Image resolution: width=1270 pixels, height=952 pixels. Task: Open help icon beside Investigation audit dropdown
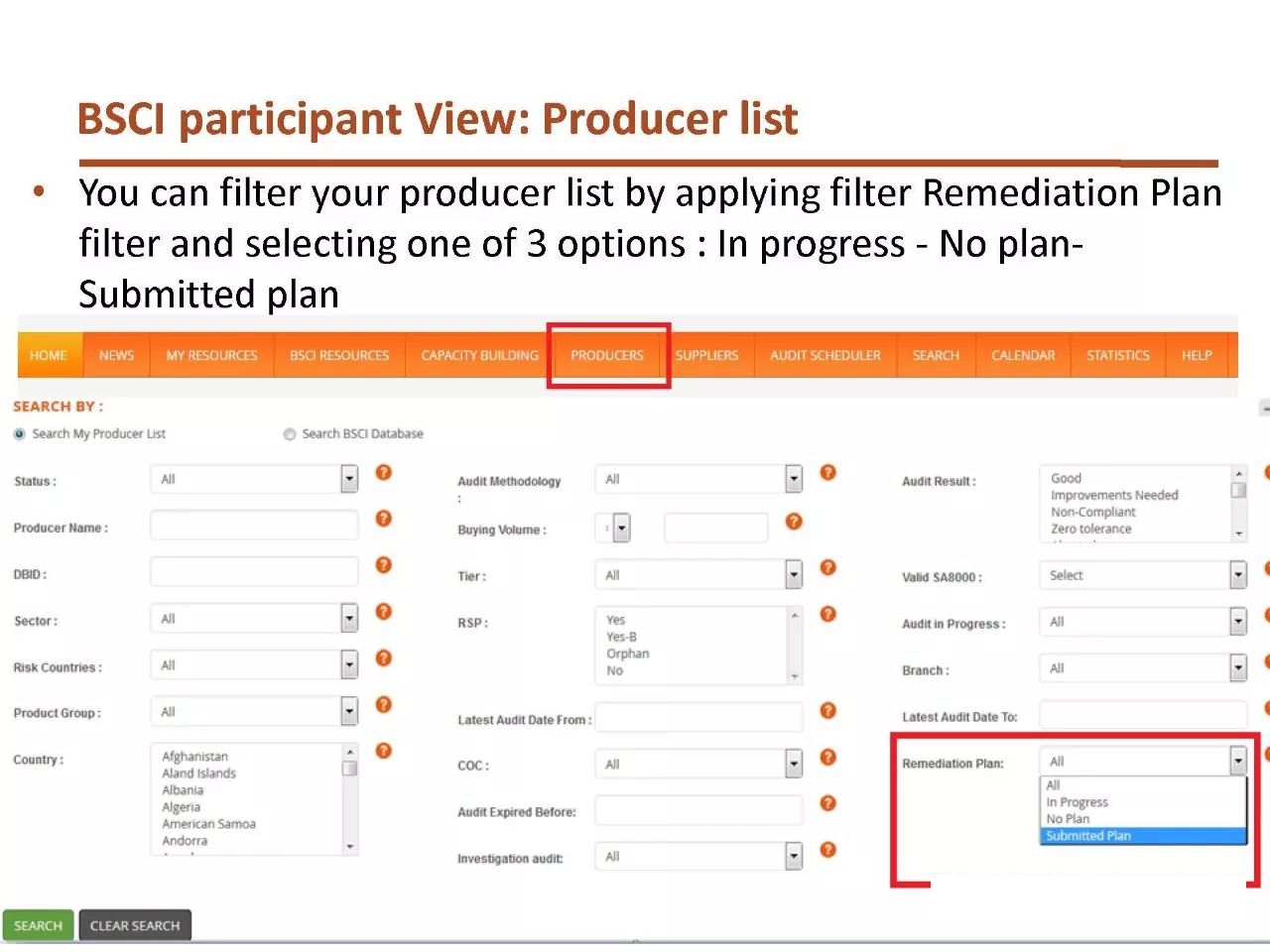pos(827,850)
